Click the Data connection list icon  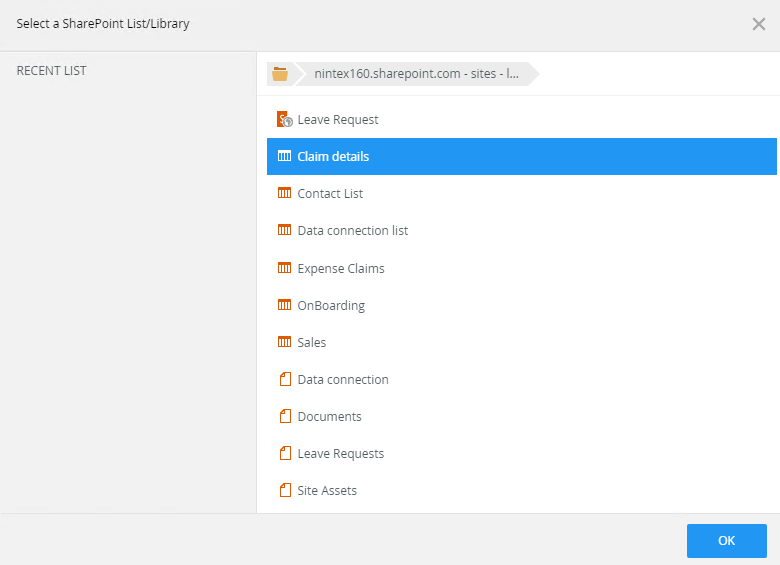(x=284, y=230)
